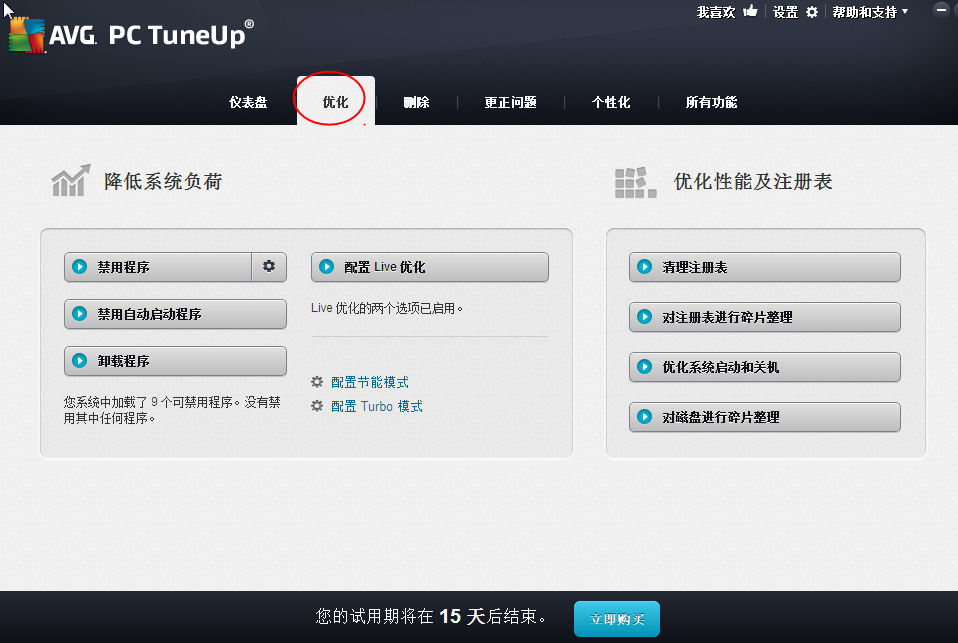Open the 配置 Turbo 模式 link

[376, 406]
